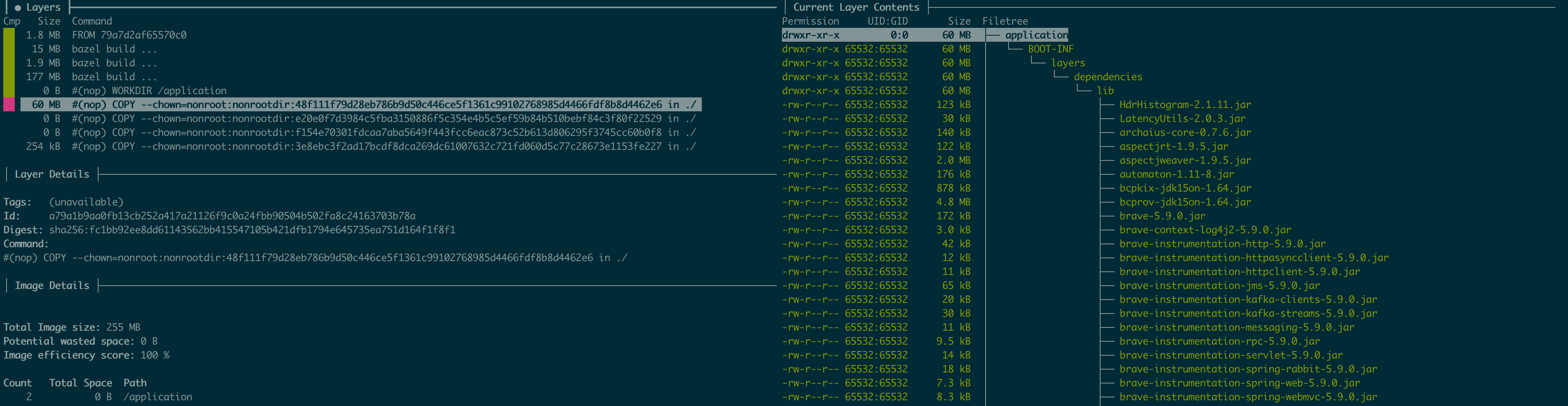Select brave-instrumentation-servlet-5.9.0.jar file
Image resolution: width=1568 pixels, height=406 pixels.
[1231, 356]
